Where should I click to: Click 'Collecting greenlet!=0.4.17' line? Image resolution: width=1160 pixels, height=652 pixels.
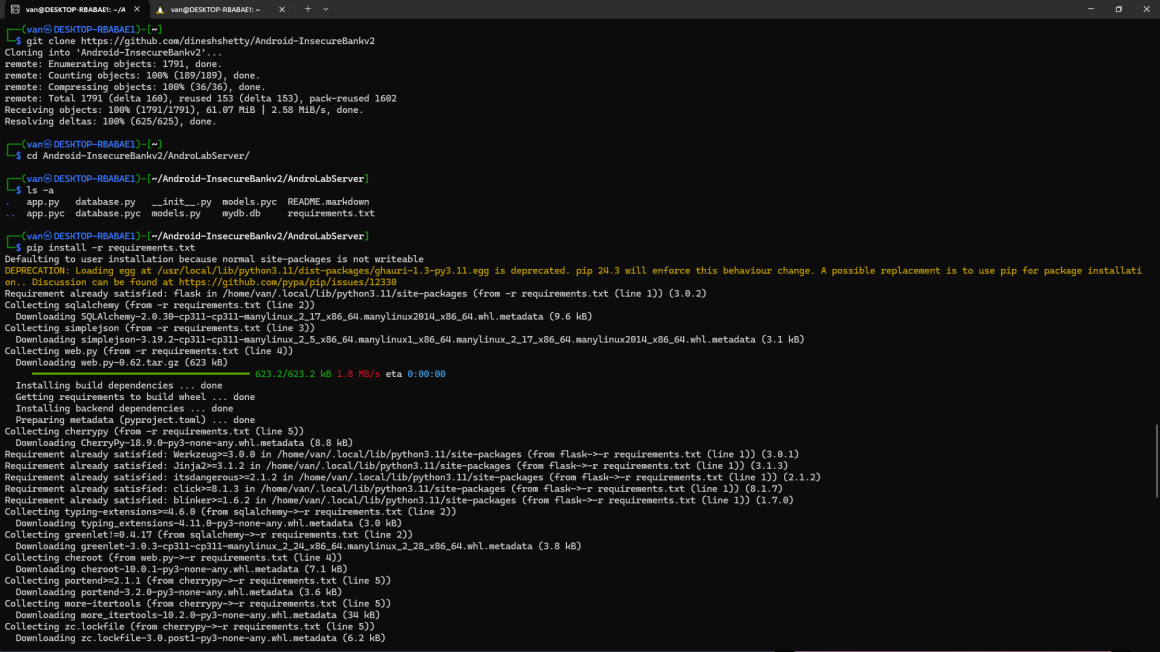pos(209,534)
